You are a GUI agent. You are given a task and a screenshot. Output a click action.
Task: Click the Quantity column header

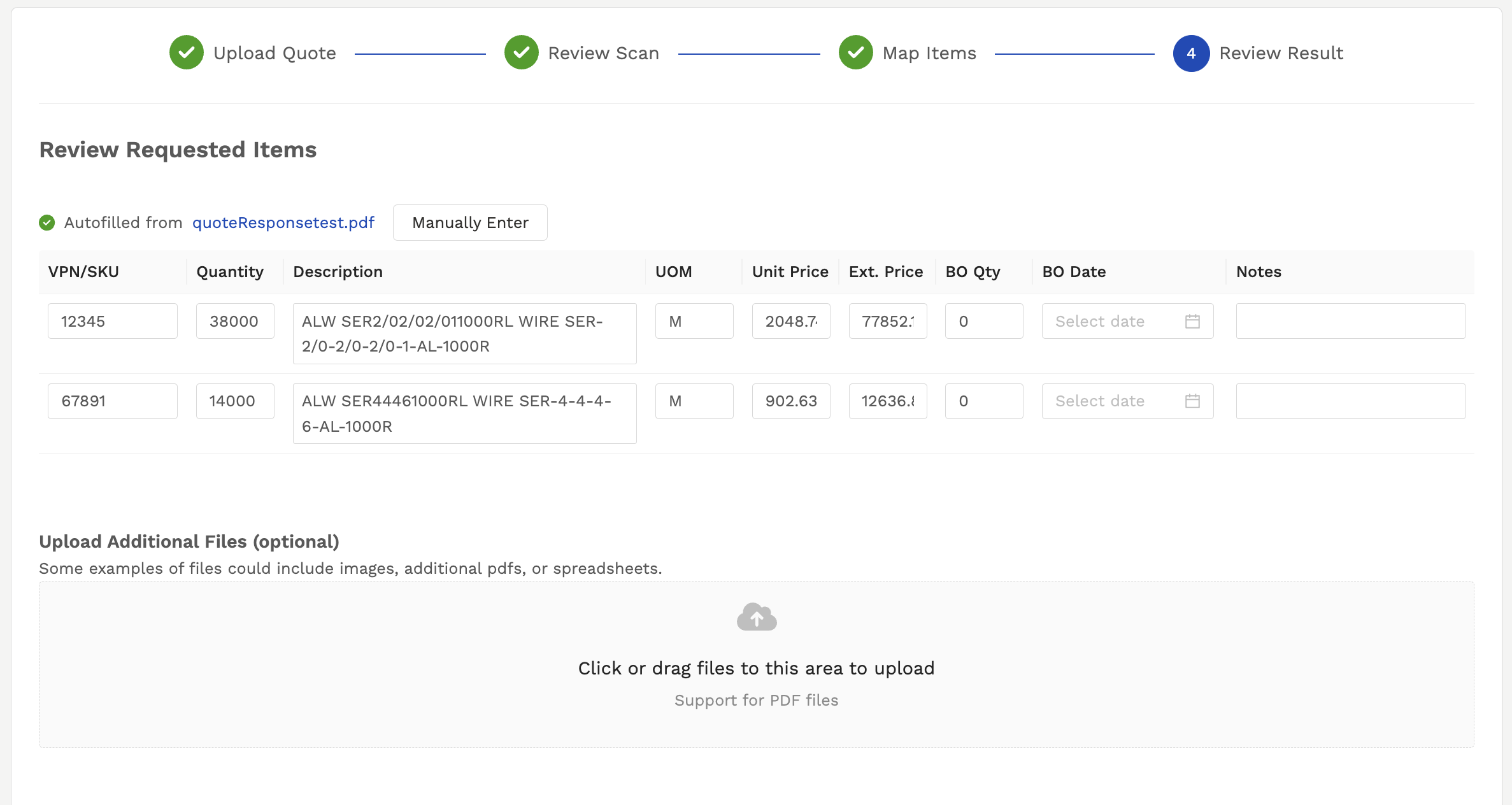230,272
